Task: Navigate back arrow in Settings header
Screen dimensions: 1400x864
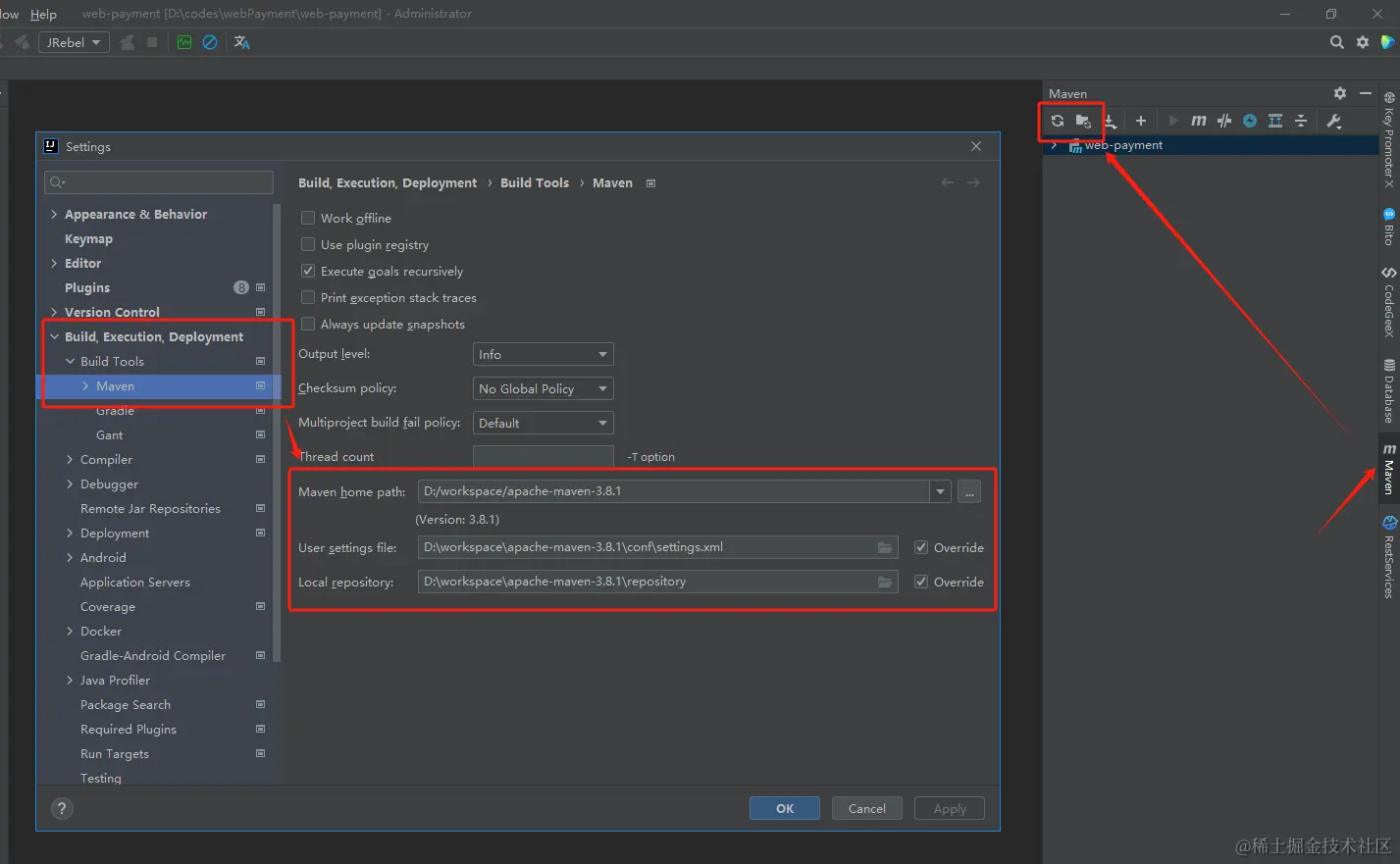Action: click(x=947, y=182)
